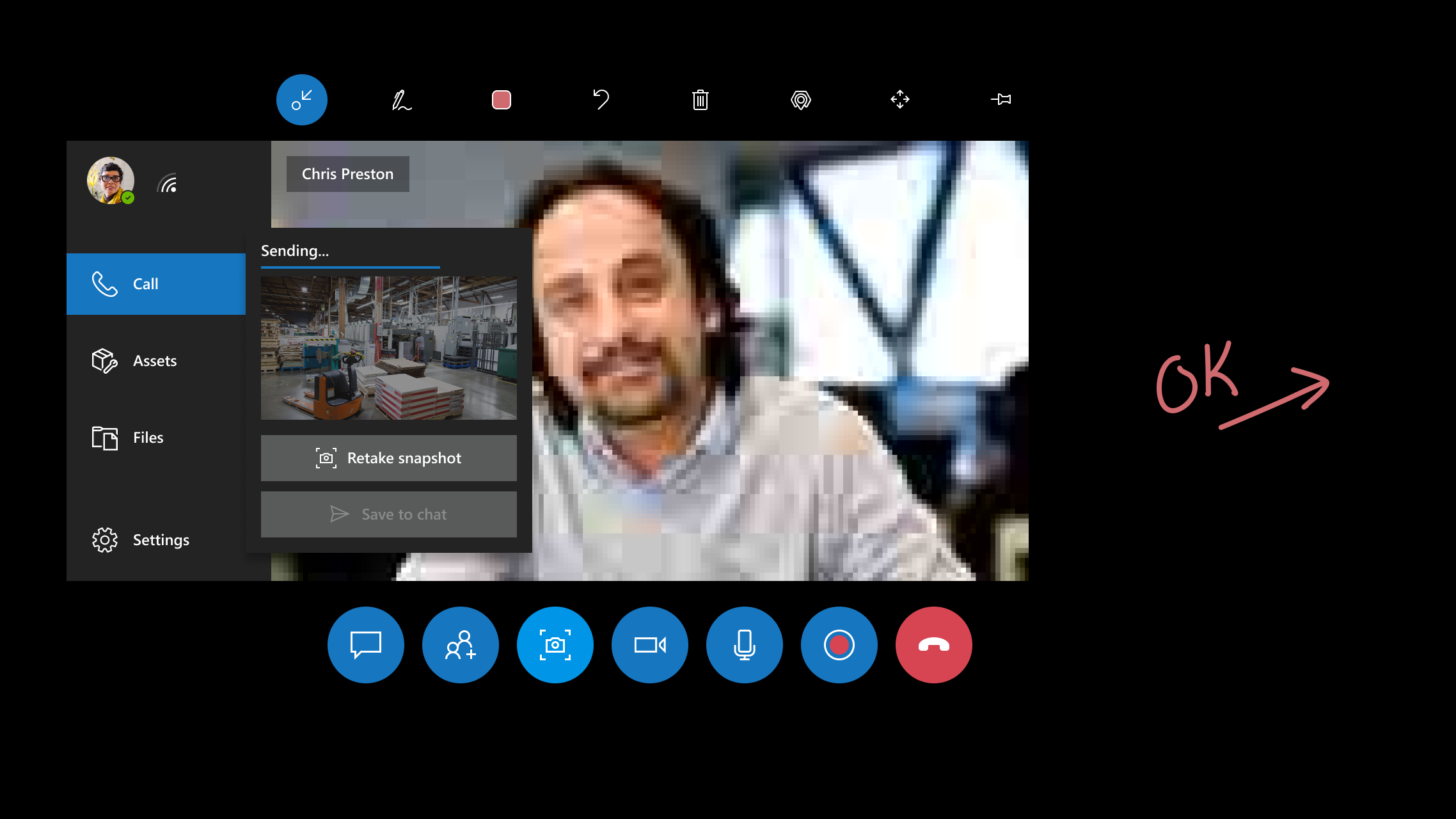
Task: Toggle microphone mute button
Action: pyautogui.click(x=745, y=644)
